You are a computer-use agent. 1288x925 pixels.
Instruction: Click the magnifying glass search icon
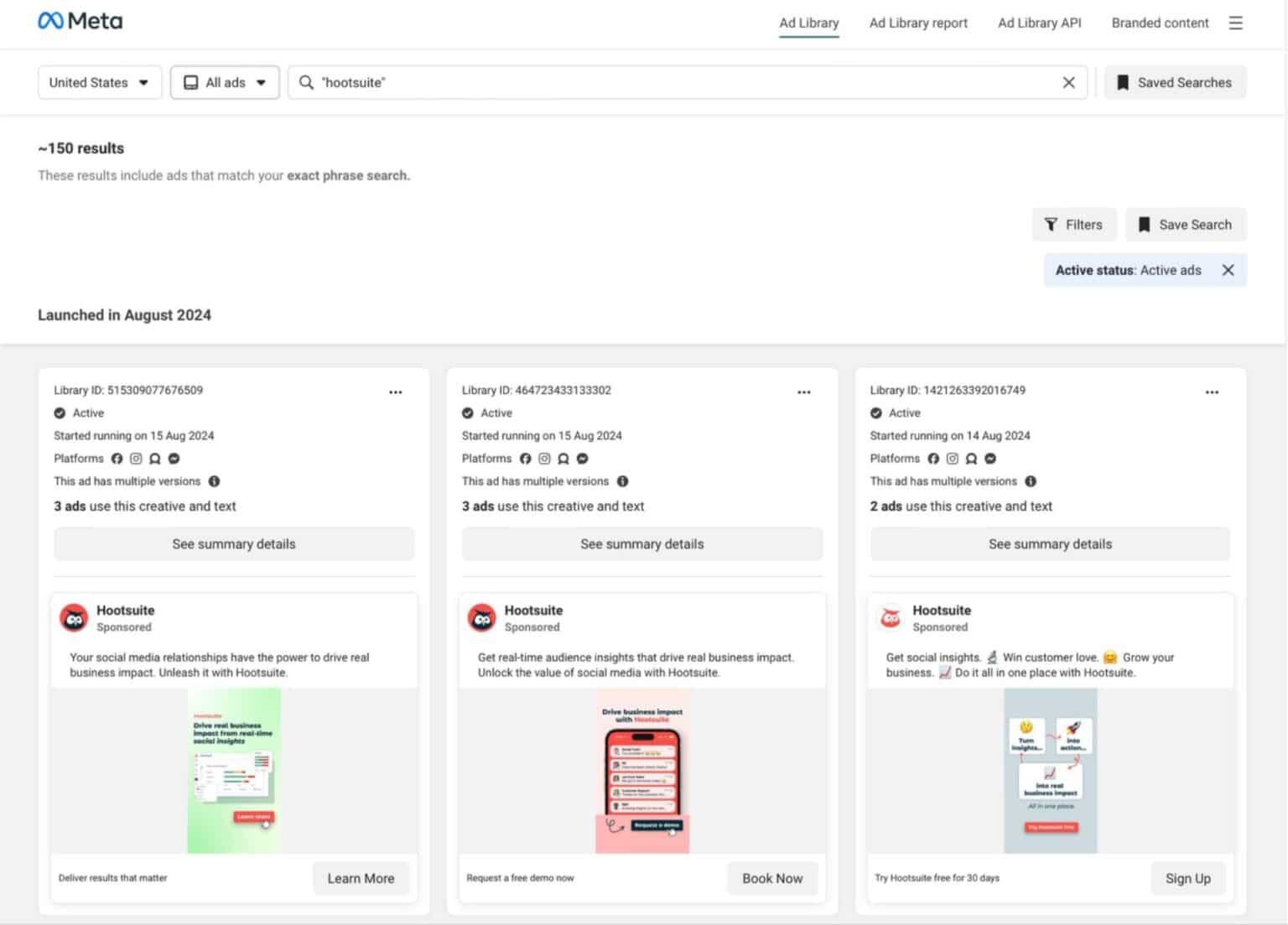click(306, 82)
